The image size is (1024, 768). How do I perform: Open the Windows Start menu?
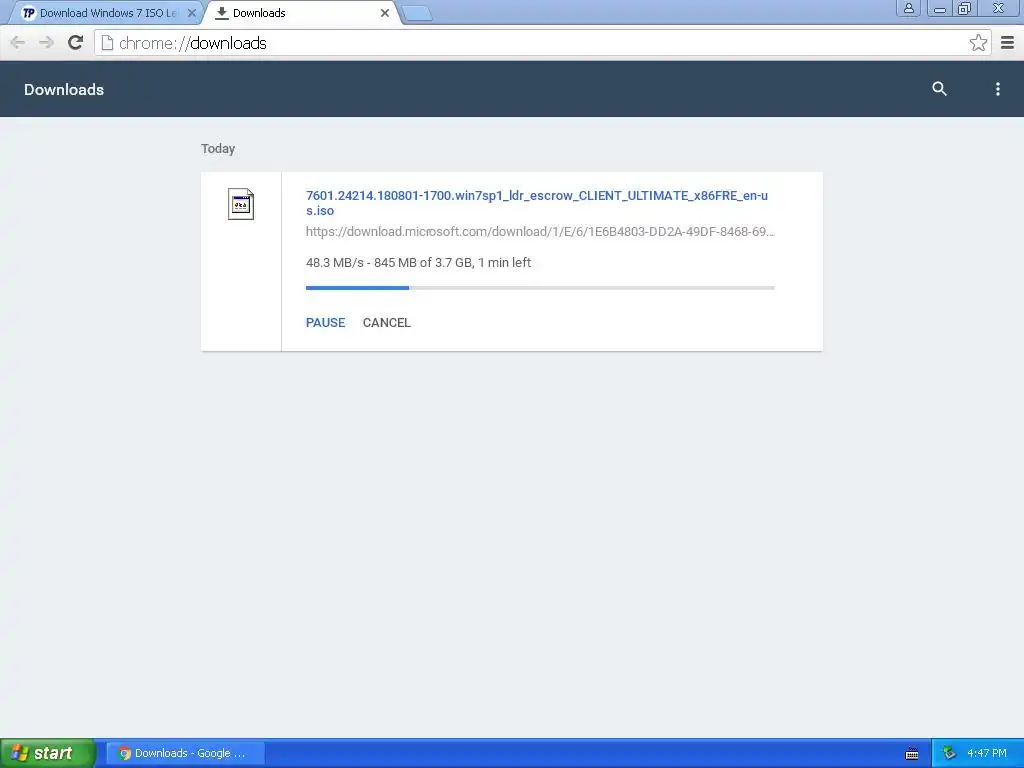click(48, 753)
